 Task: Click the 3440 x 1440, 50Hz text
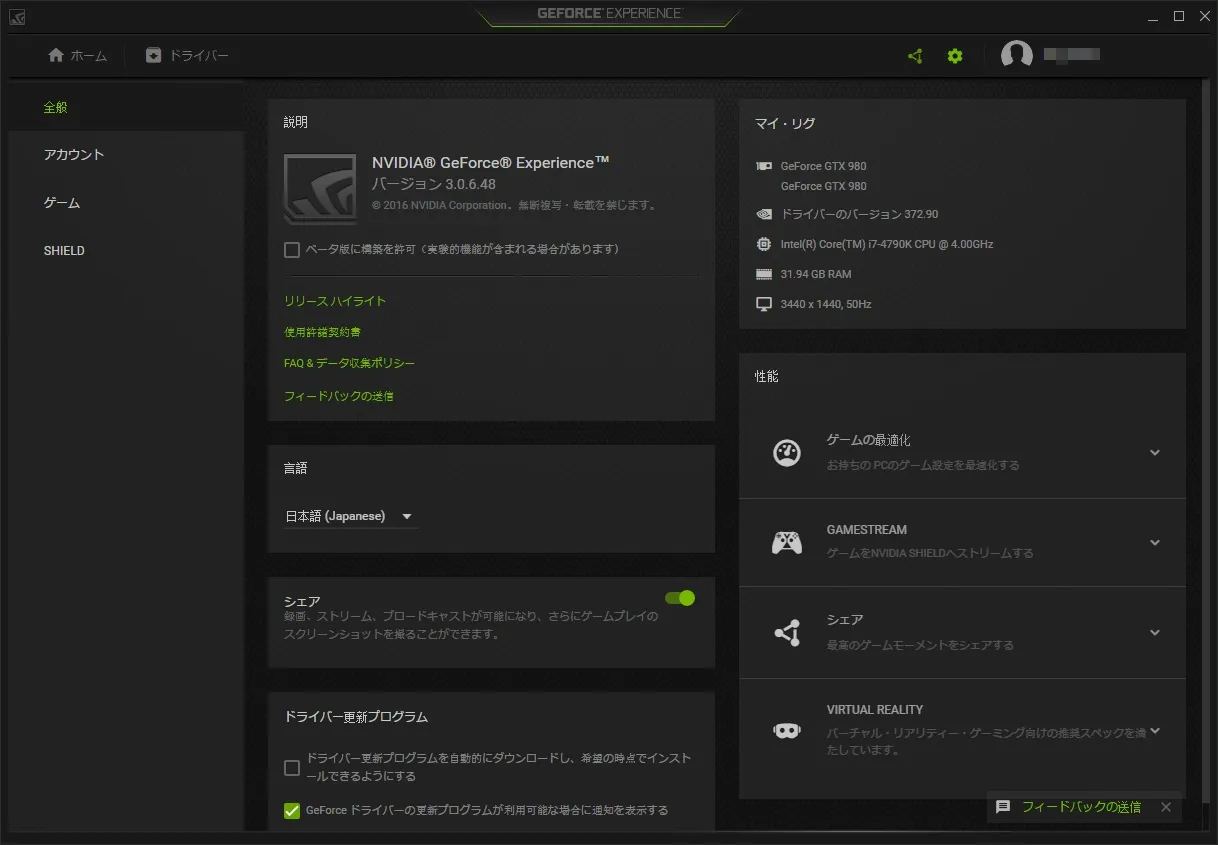coord(826,304)
